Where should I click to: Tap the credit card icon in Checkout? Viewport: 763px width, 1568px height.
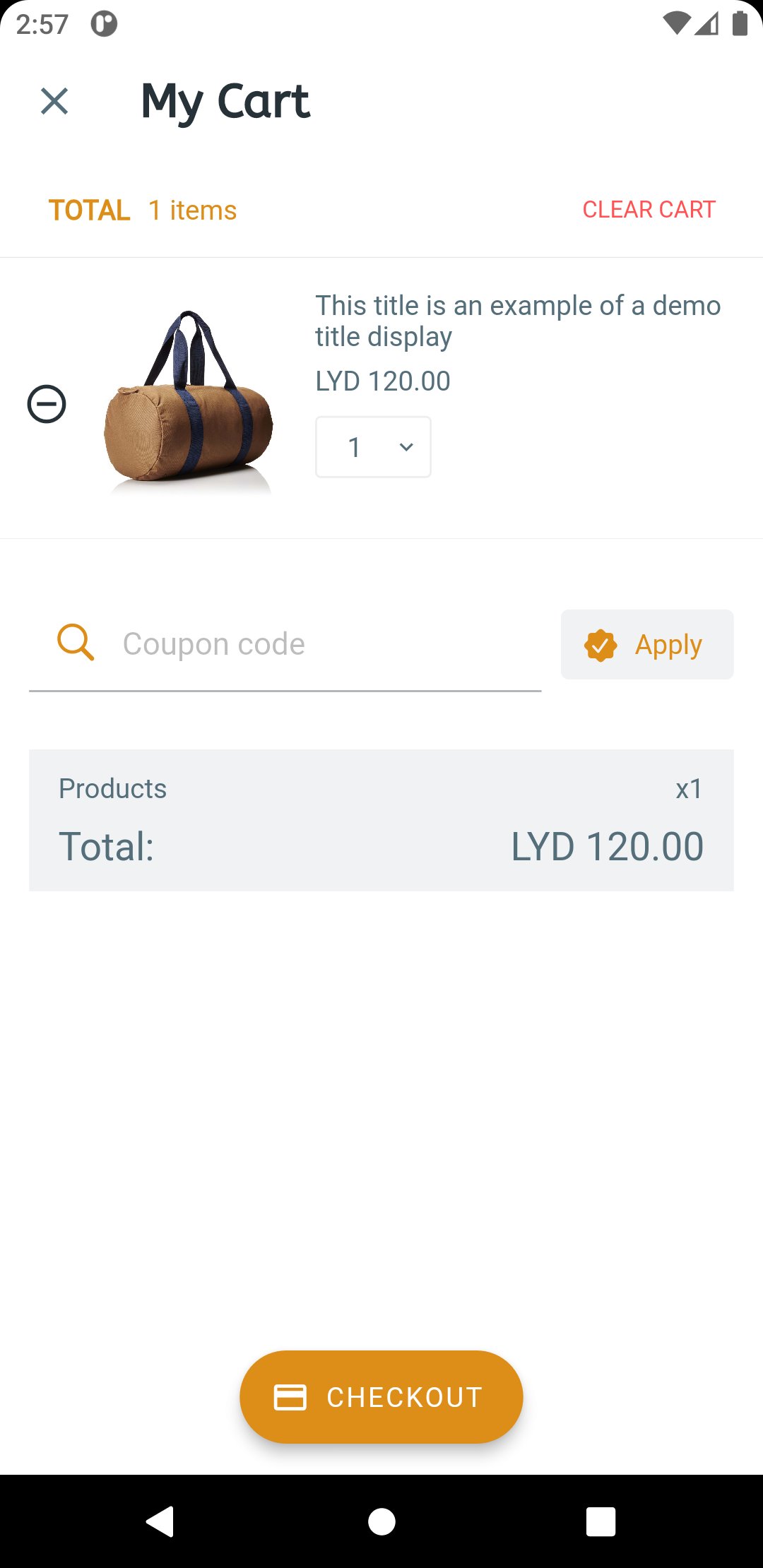[290, 1397]
